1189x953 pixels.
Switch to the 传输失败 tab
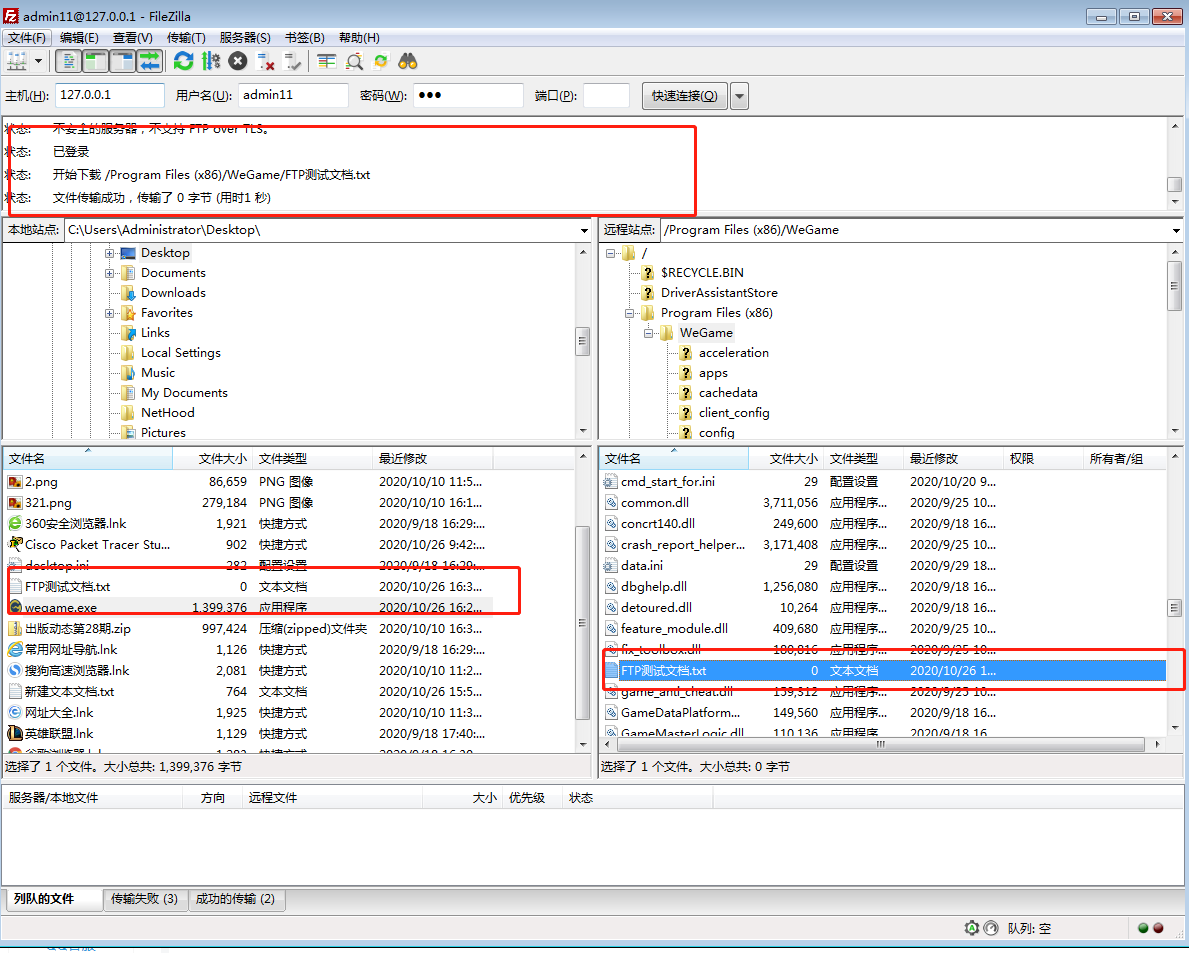click(146, 900)
